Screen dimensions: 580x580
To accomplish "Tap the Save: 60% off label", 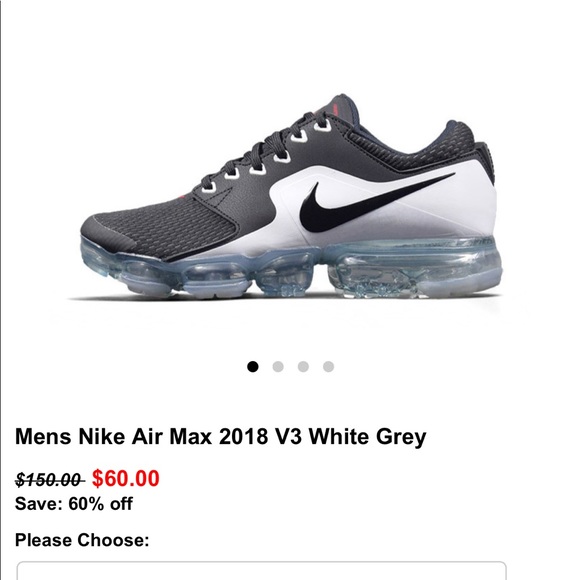I will 74,504.
